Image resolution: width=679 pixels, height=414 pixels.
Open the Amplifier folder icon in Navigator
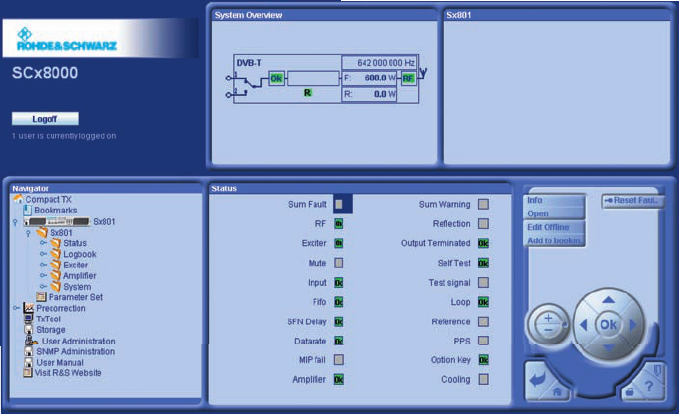55,275
